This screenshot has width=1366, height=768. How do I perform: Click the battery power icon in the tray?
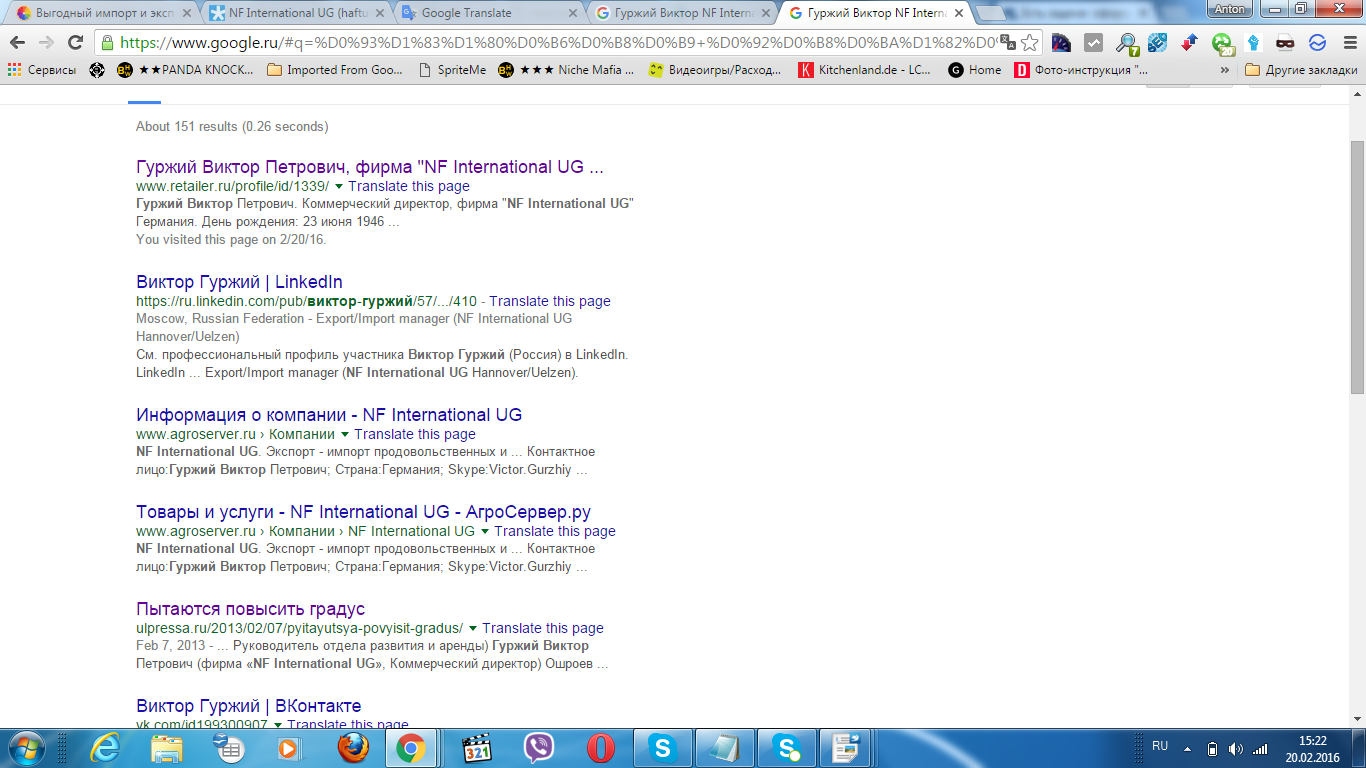click(1212, 748)
